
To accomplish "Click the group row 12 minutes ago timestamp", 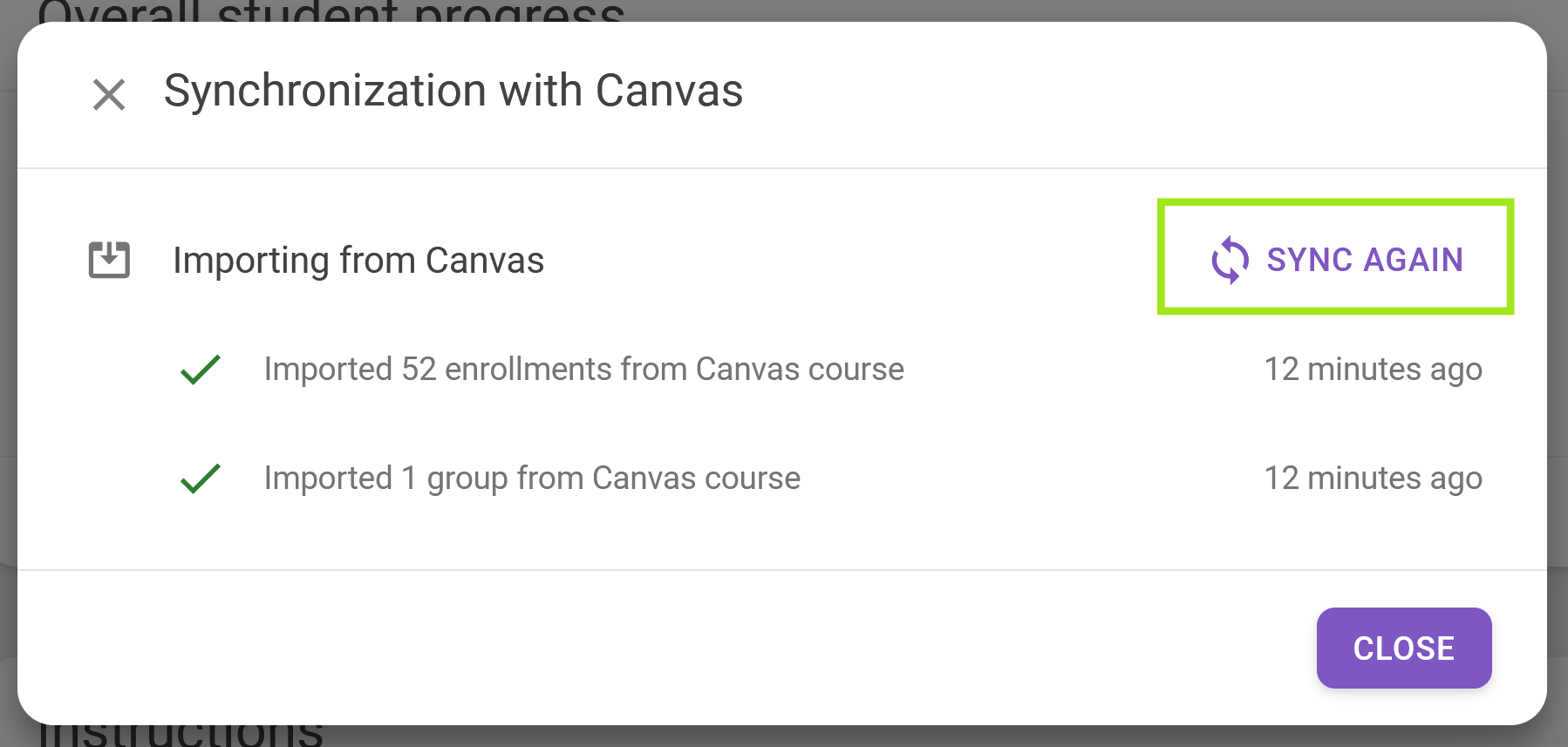I will 1373,479.
